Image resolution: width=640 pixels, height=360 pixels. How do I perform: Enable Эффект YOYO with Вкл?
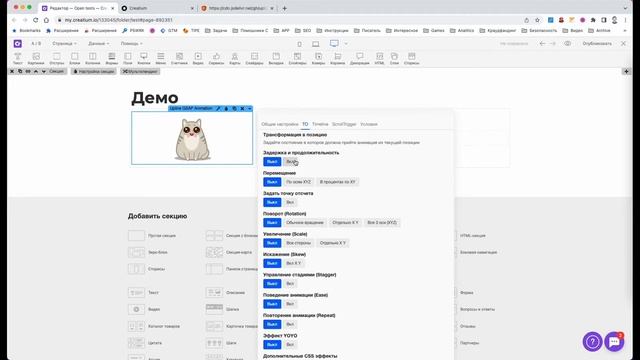click(290, 345)
